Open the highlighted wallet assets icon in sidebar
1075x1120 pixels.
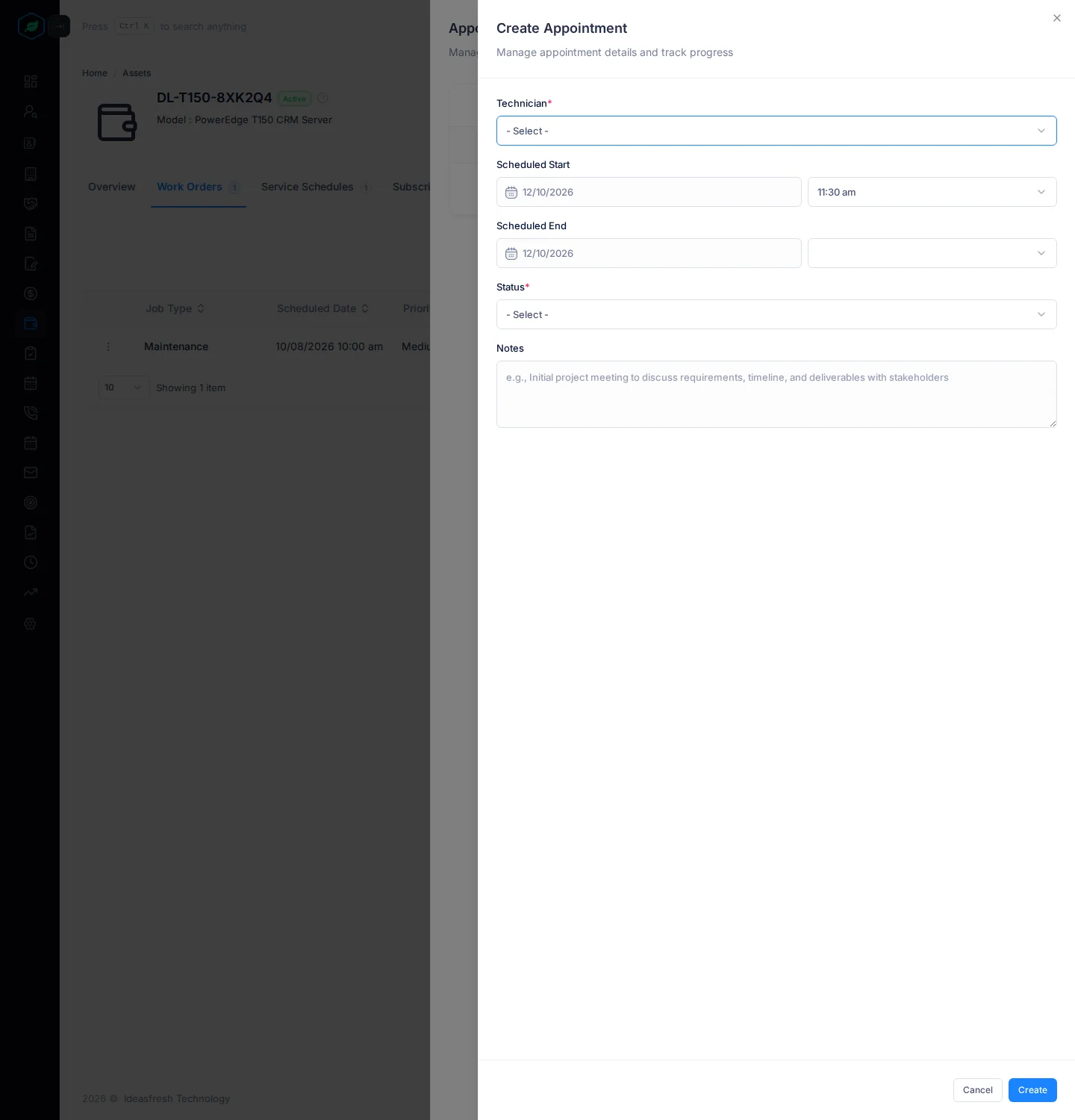click(31, 323)
